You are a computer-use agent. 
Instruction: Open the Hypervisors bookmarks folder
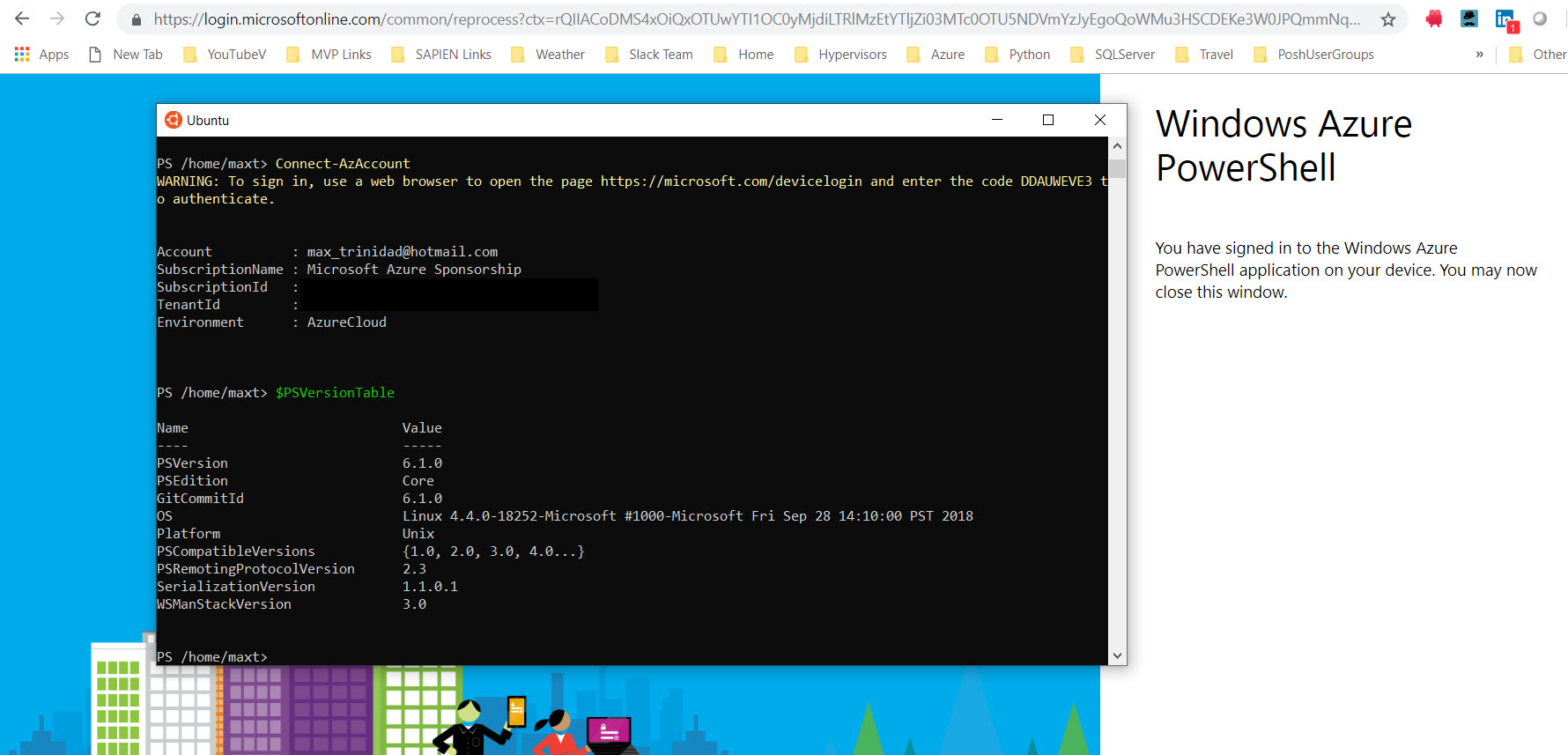coord(840,55)
